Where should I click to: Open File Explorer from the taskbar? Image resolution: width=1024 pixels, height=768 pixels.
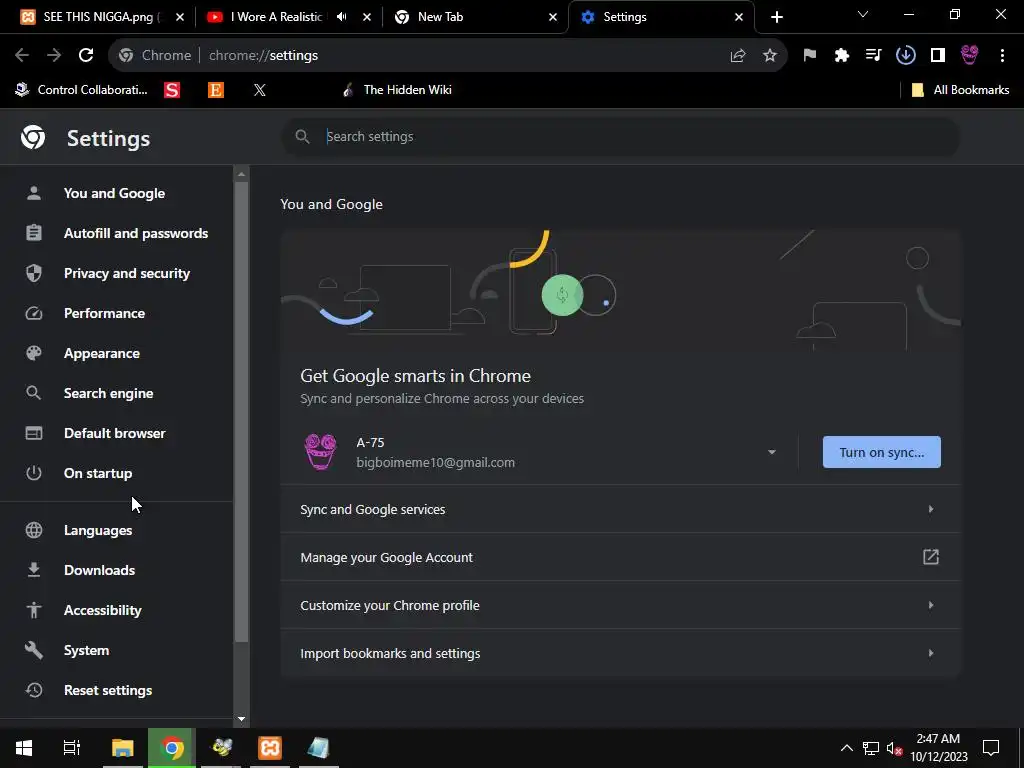(122, 748)
